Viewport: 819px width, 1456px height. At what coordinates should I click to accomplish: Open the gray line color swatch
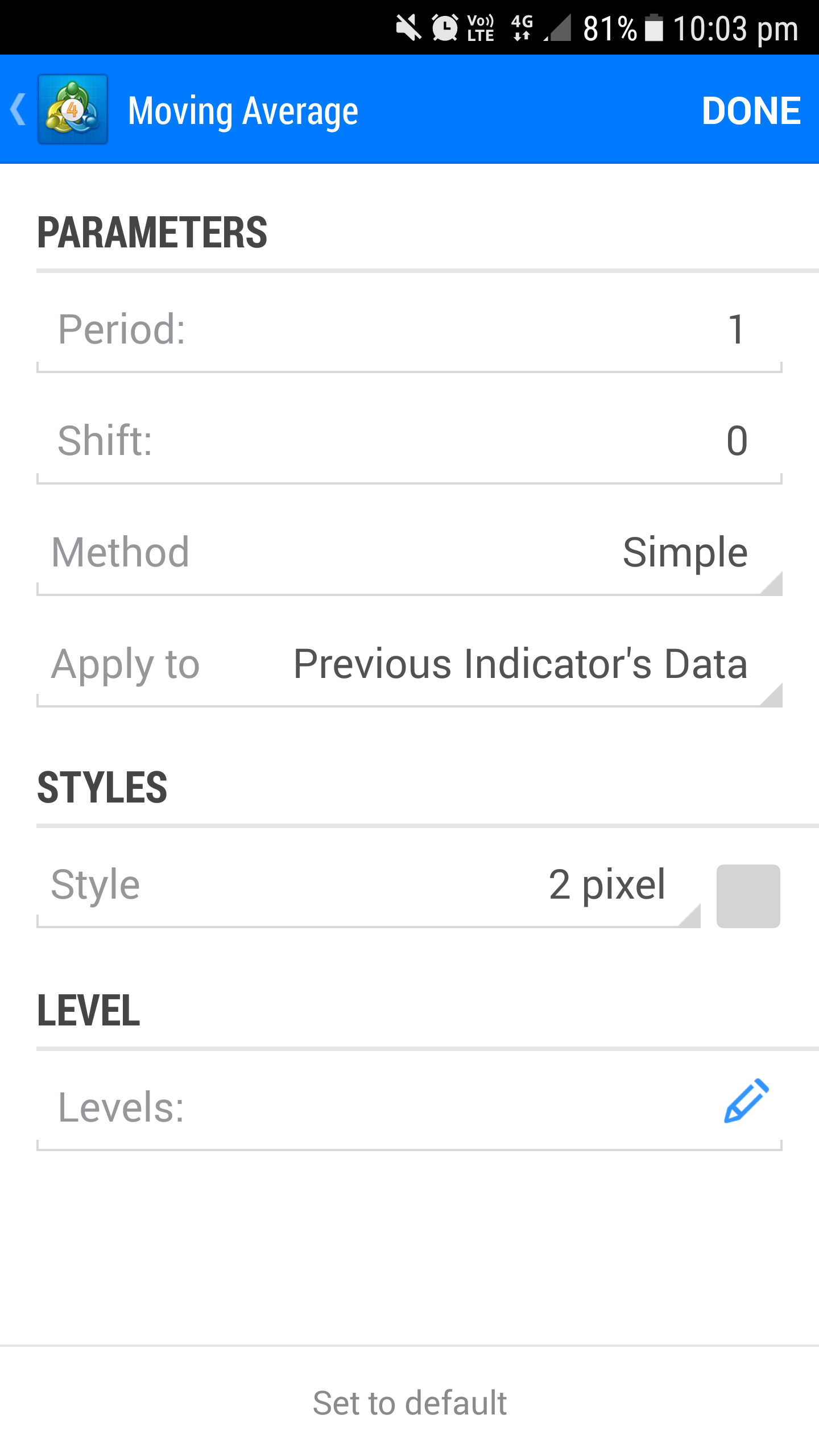point(748,896)
